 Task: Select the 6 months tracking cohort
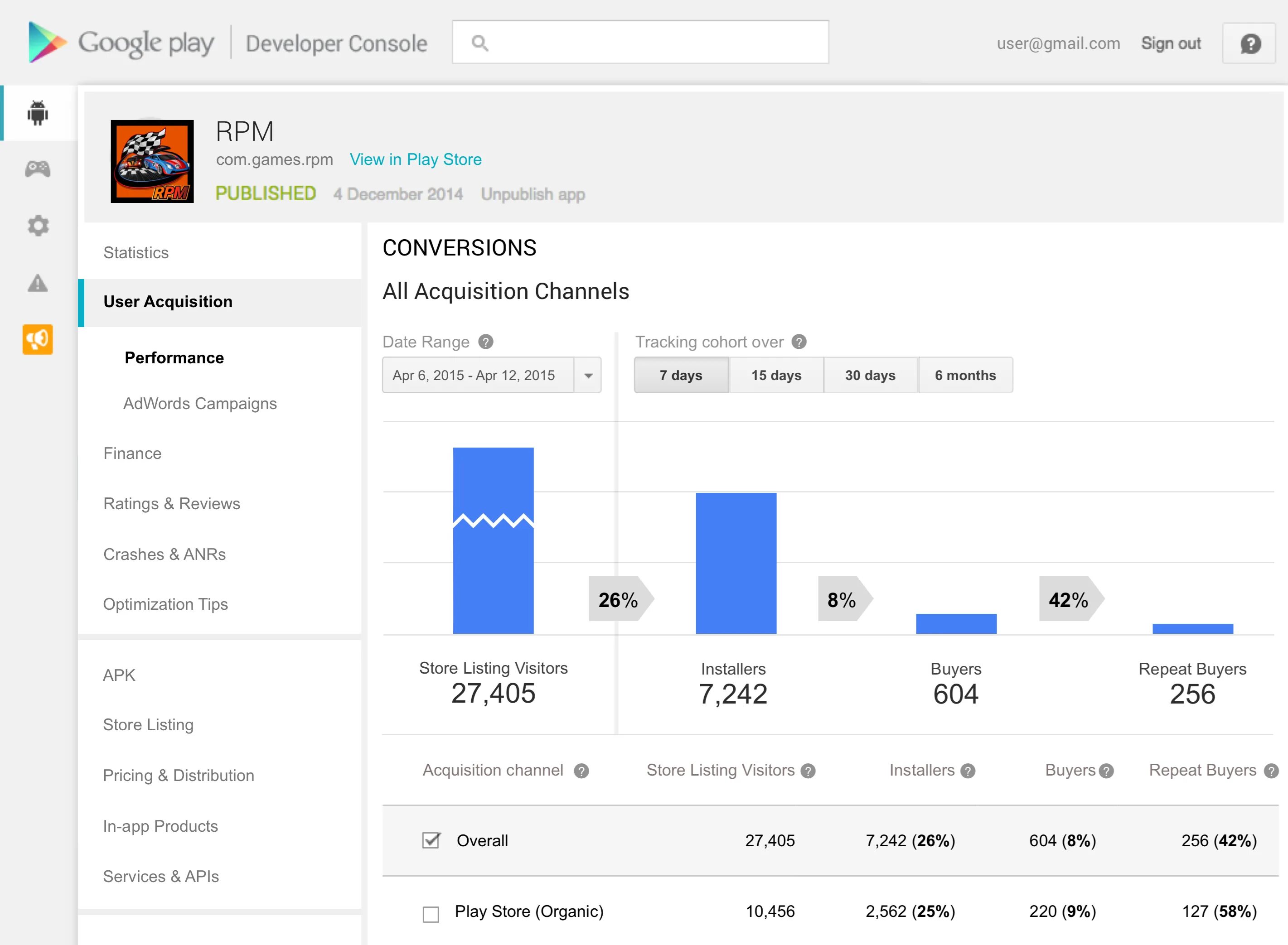(965, 375)
